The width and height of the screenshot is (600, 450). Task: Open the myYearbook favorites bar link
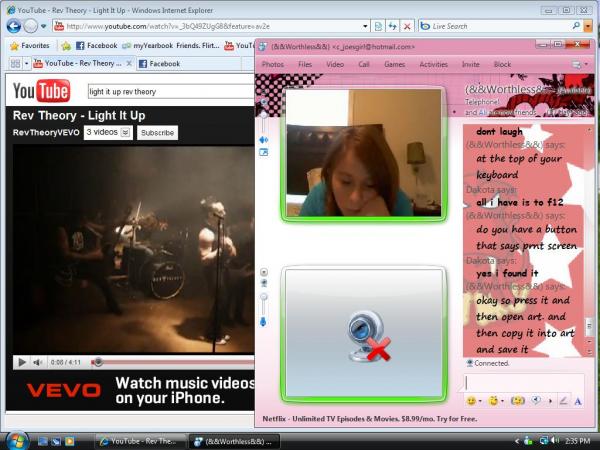click(171, 46)
